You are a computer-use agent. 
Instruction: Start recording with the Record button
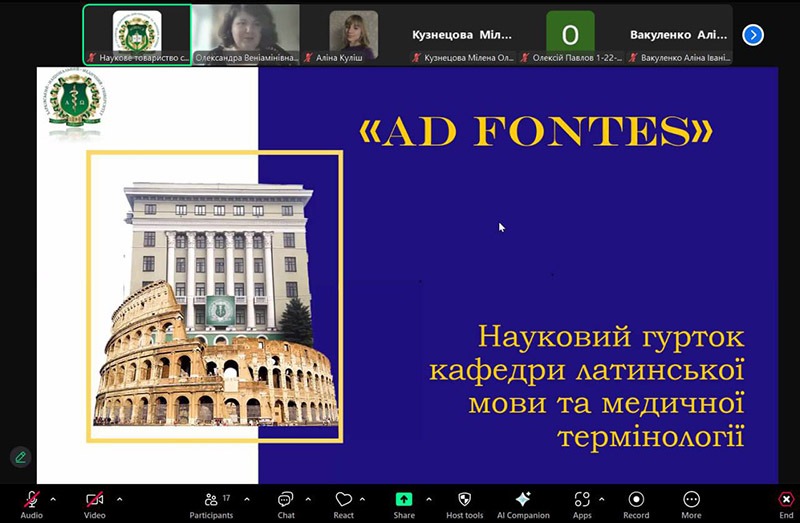[636, 502]
